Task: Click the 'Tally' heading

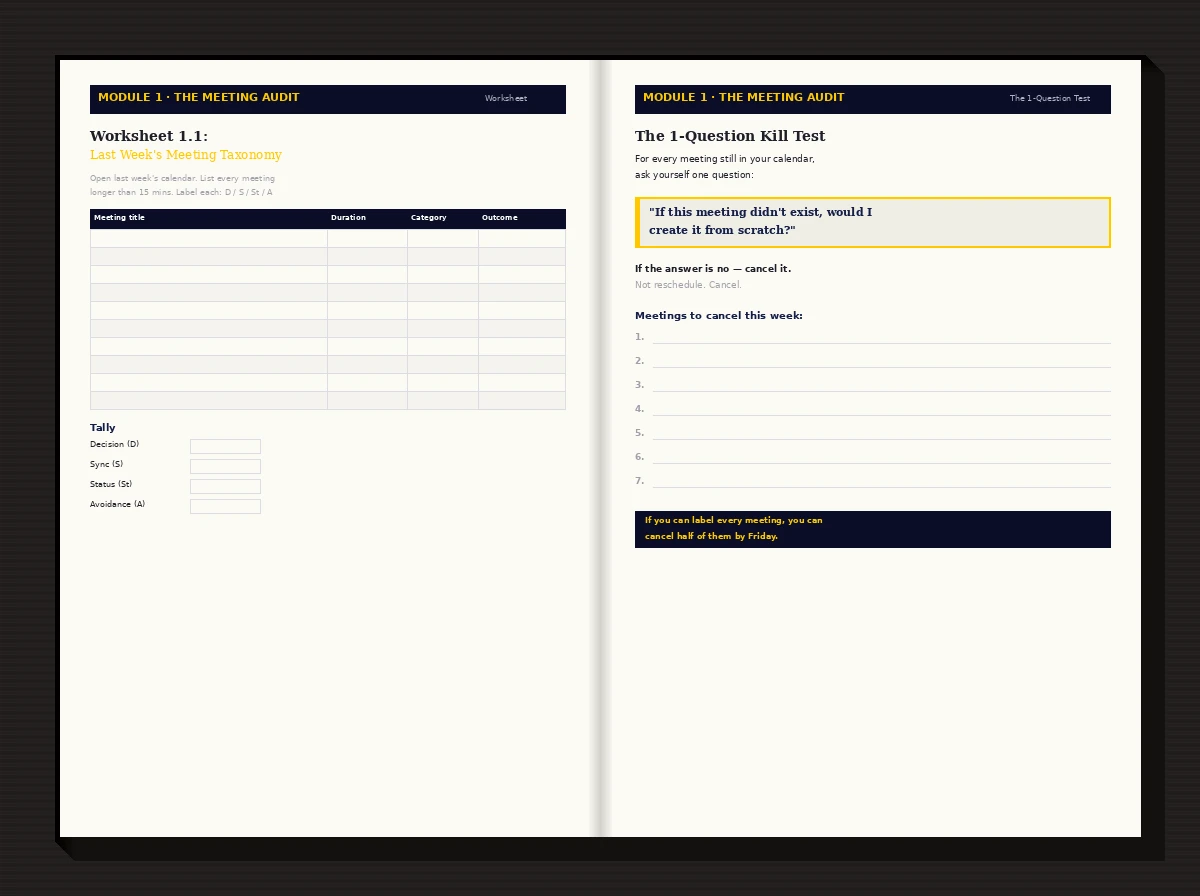Action: pyautogui.click(x=103, y=428)
